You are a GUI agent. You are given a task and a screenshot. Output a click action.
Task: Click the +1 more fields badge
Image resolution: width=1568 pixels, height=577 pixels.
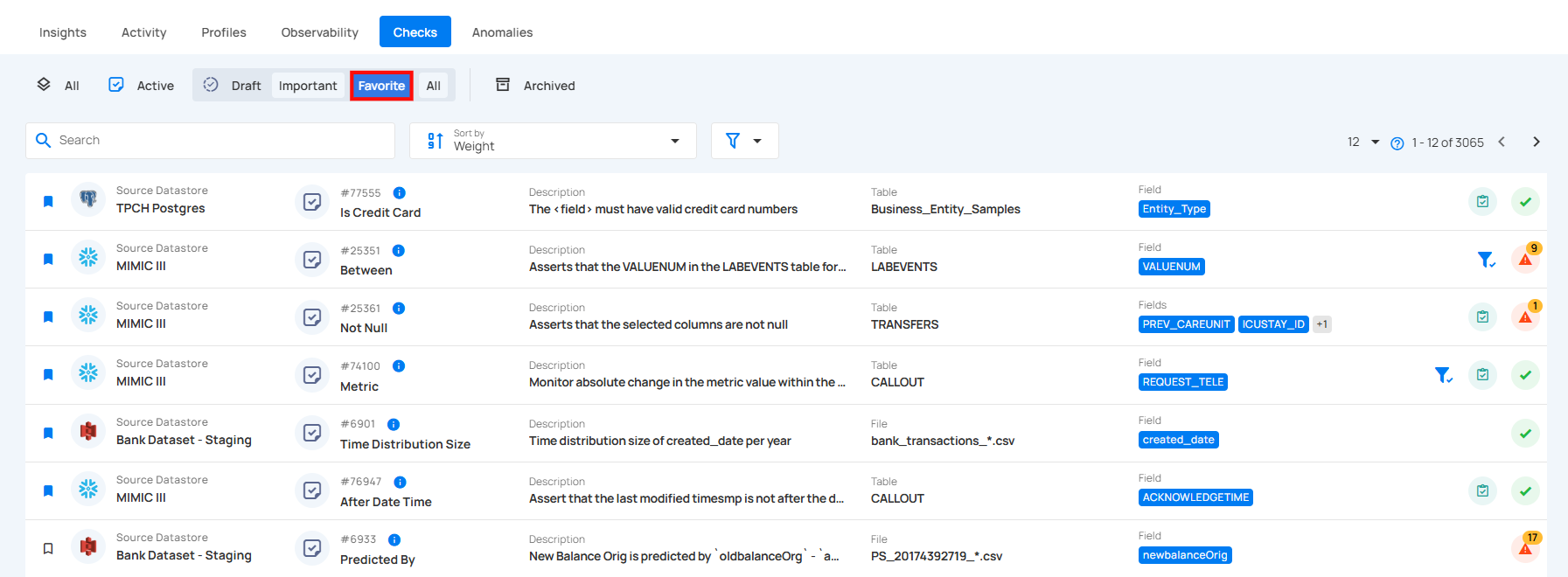pyautogui.click(x=1322, y=324)
